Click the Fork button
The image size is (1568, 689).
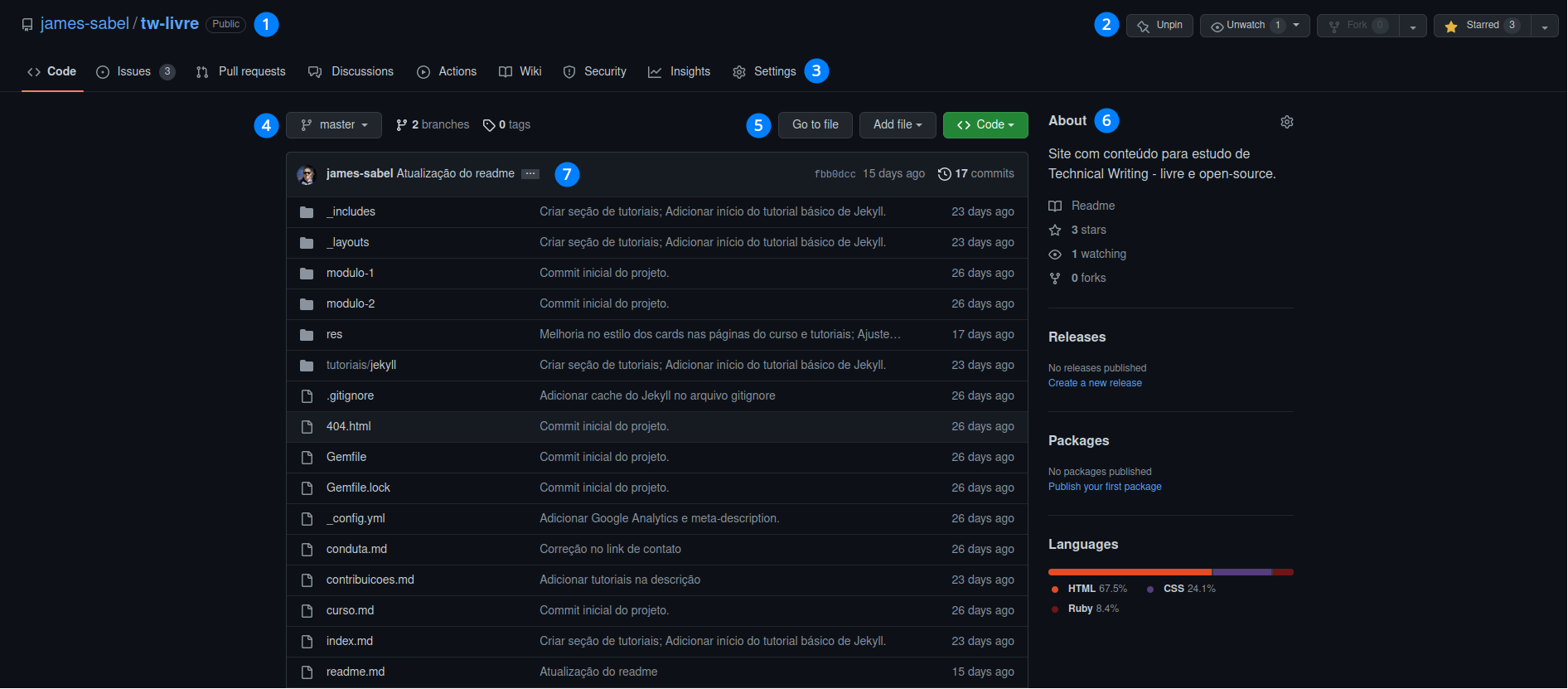1358,26
